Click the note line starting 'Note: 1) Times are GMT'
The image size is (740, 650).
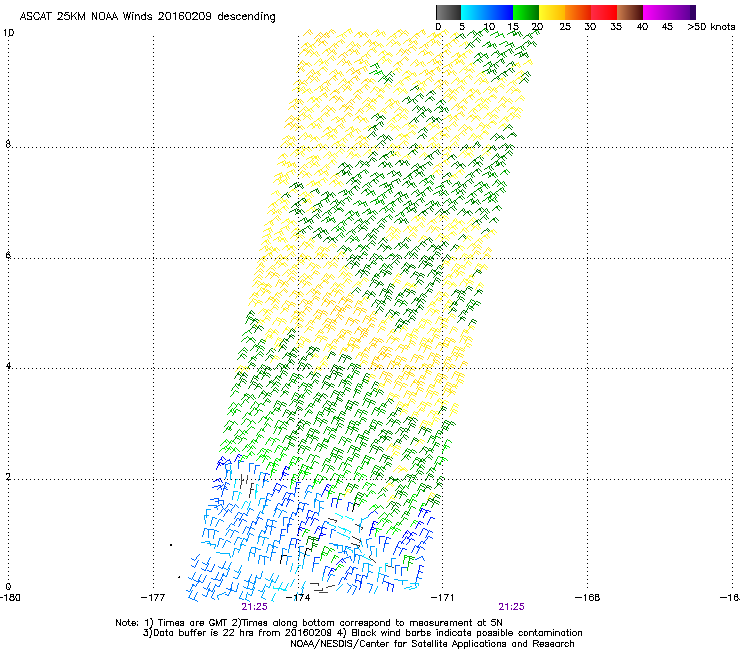point(309,623)
